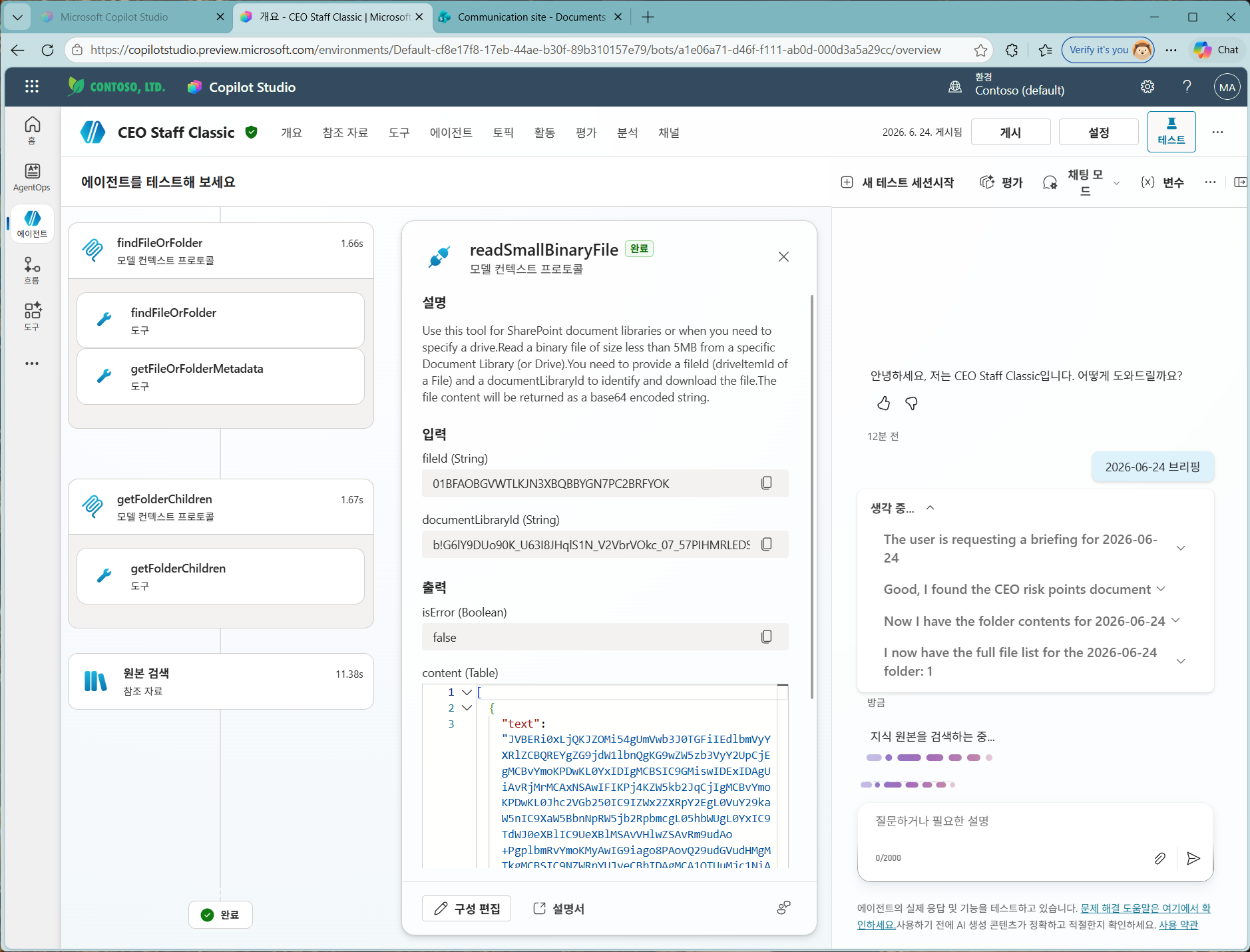
Task: Open the 에이전트 tab in agent navigation
Action: click(451, 132)
